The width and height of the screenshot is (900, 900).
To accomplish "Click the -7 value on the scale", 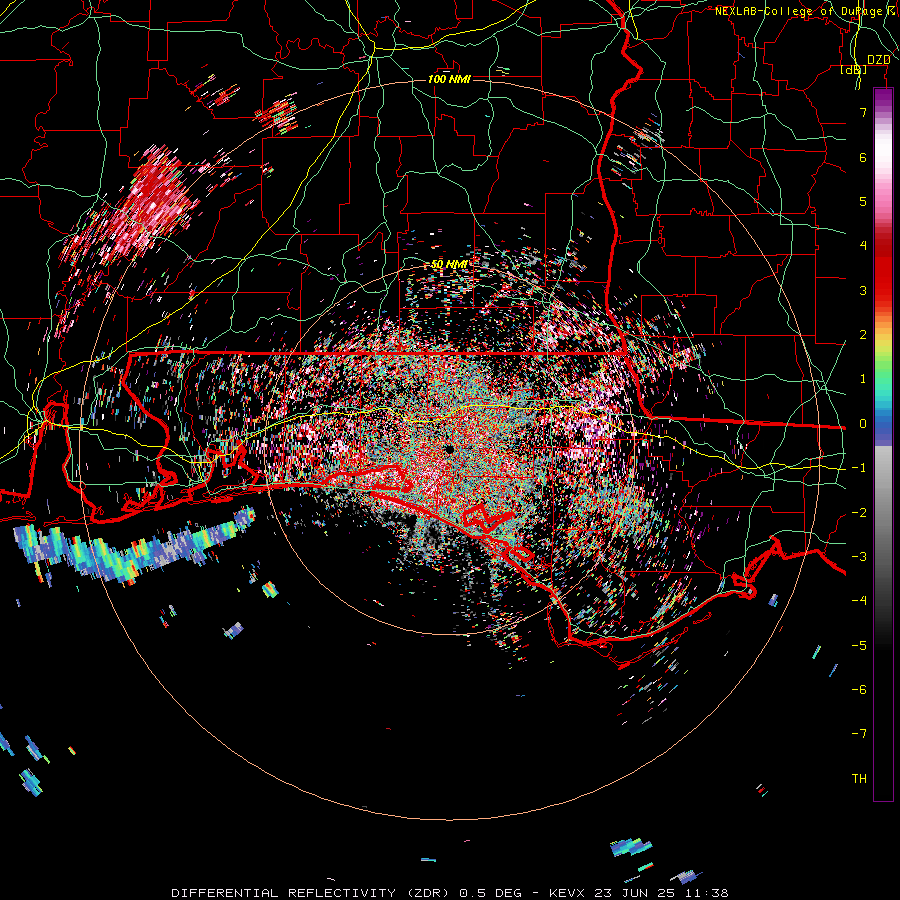I will point(859,734).
